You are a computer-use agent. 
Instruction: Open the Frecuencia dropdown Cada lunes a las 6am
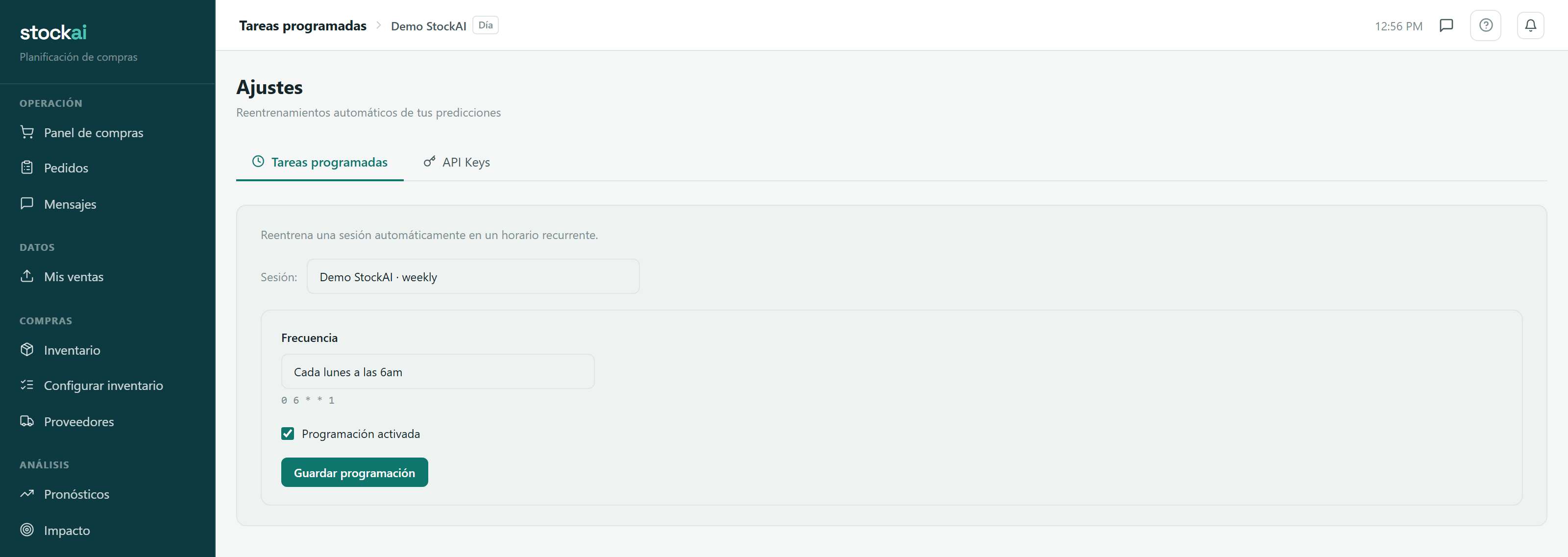(438, 371)
